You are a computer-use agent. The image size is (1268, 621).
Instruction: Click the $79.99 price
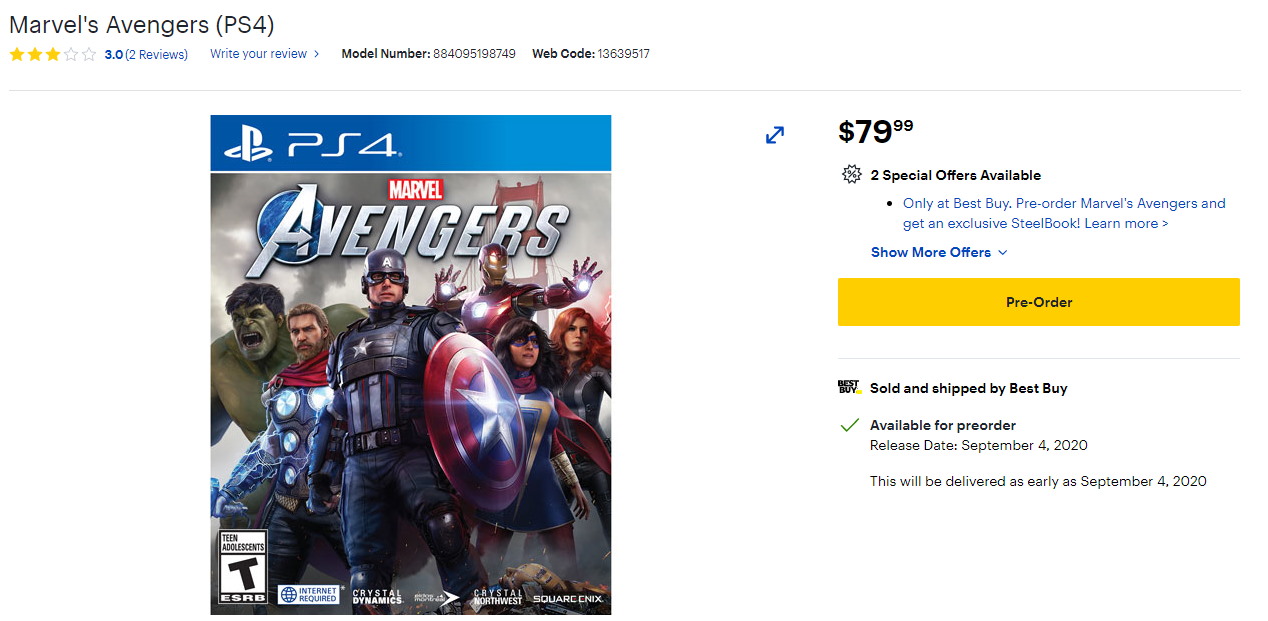pyautogui.click(x=875, y=131)
